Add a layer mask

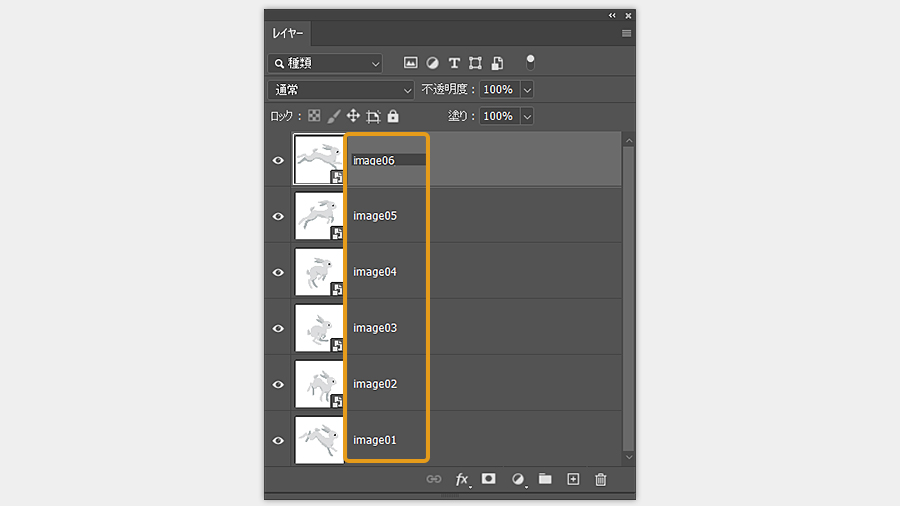[489, 479]
